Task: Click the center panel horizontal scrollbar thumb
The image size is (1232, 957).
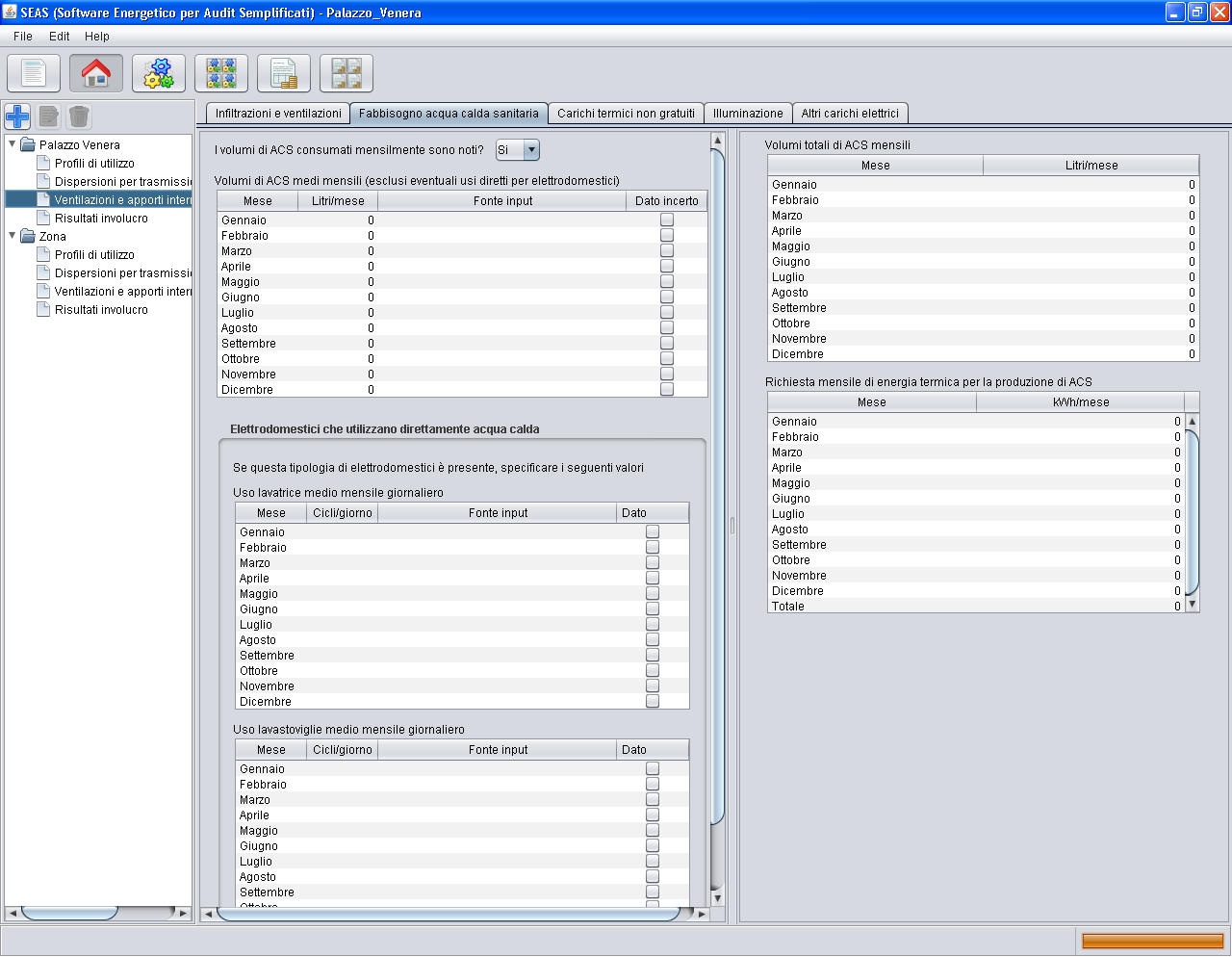Action: (449, 914)
